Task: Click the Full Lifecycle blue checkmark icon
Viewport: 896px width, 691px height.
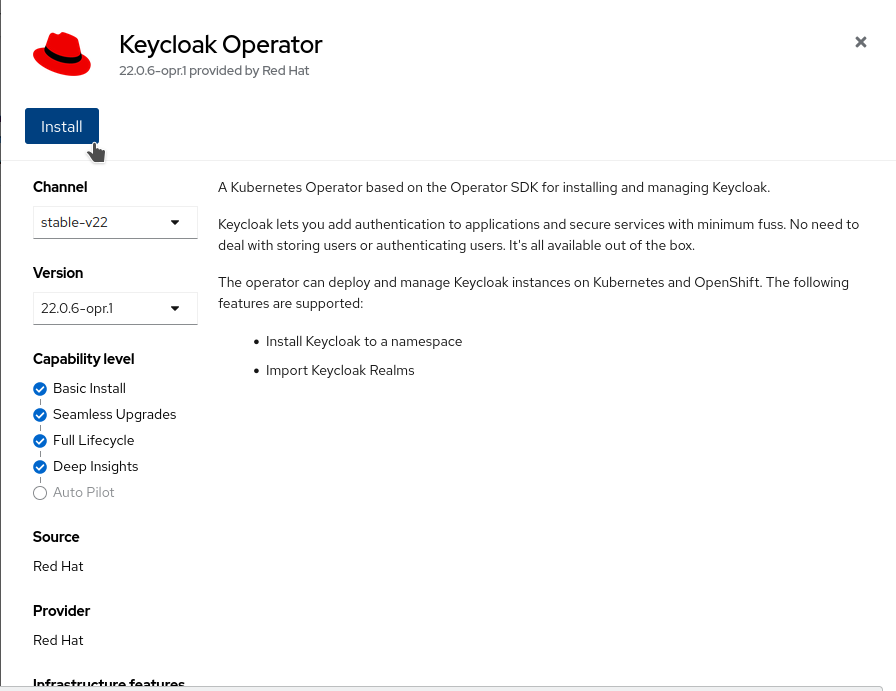Action: point(40,440)
